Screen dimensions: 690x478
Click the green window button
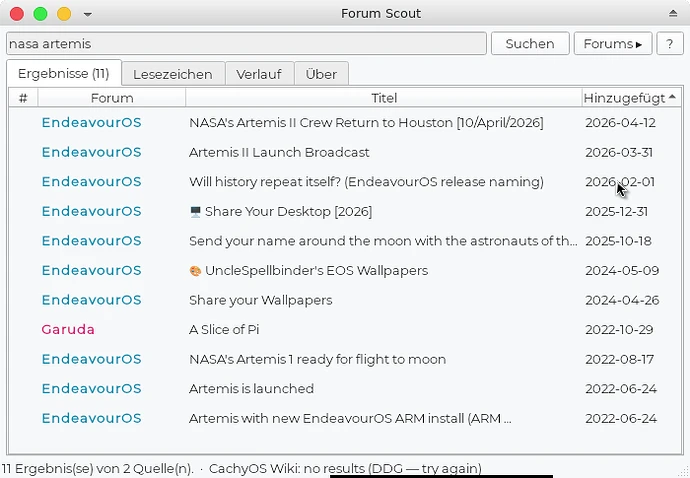pos(40,14)
